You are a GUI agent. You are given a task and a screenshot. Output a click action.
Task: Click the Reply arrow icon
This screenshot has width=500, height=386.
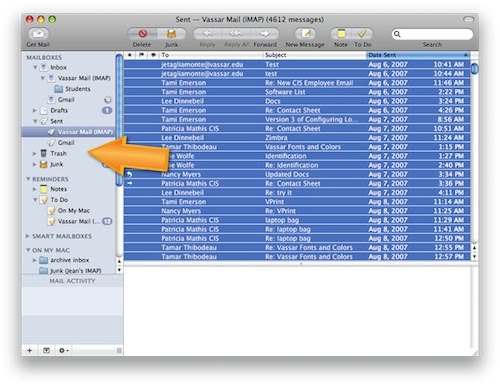pos(208,33)
